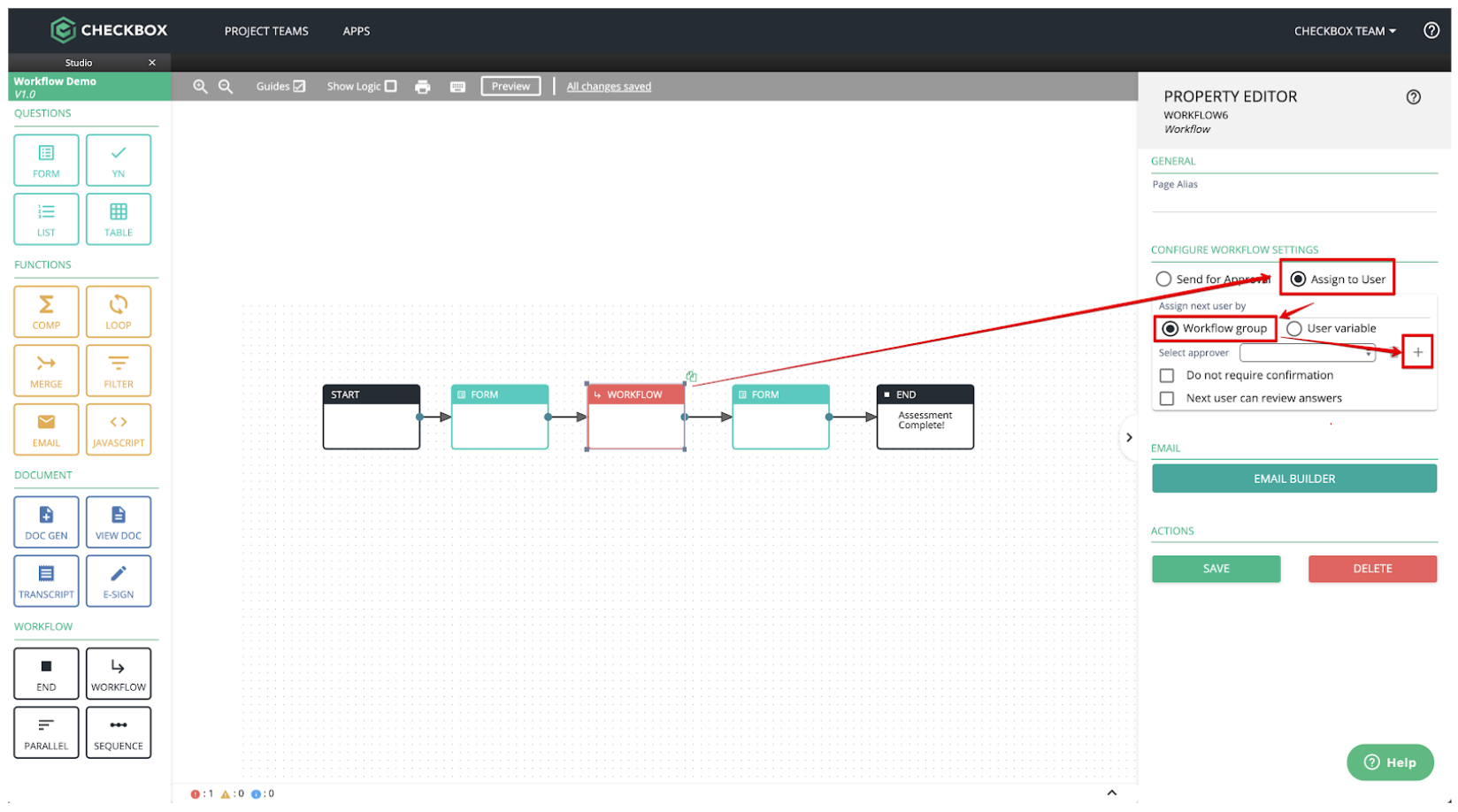Viewport: 1458px width, 812px height.
Task: Select the MERGE function tool
Action: 46,371
